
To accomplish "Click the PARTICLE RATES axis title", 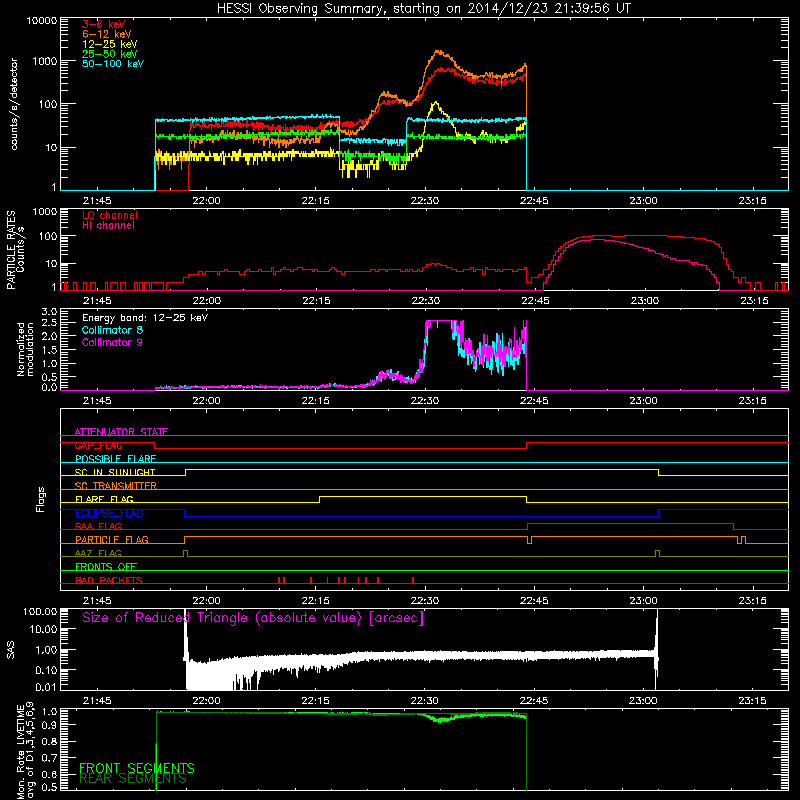I will tap(11, 249).
